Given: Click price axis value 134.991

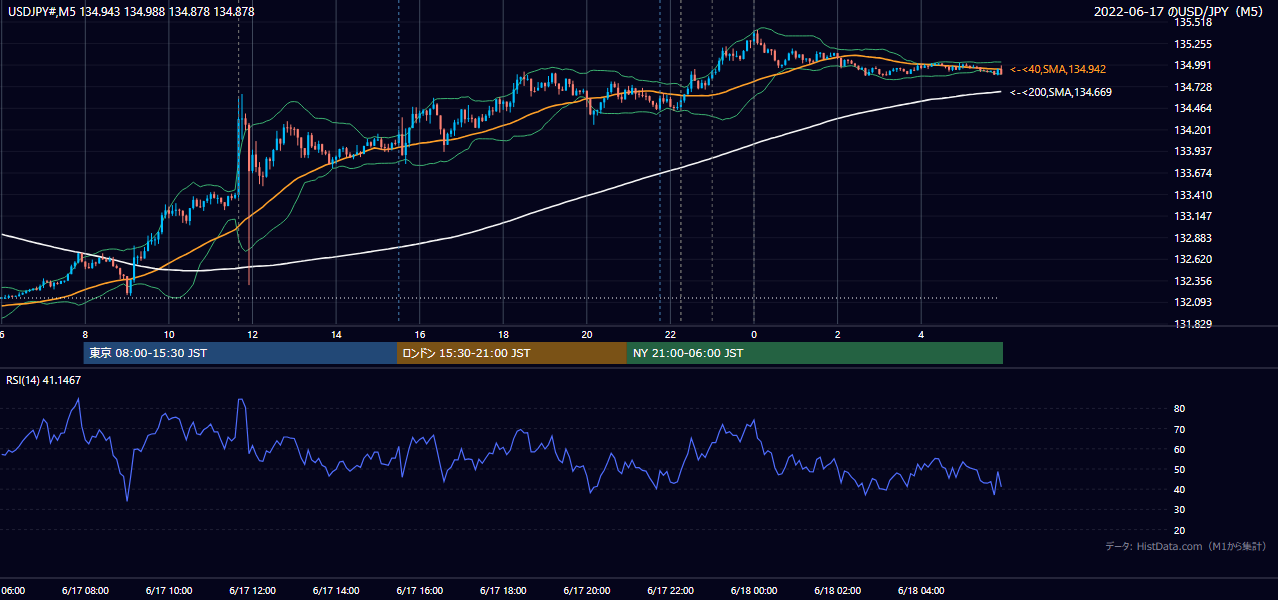Looking at the screenshot, I should point(1194,65).
